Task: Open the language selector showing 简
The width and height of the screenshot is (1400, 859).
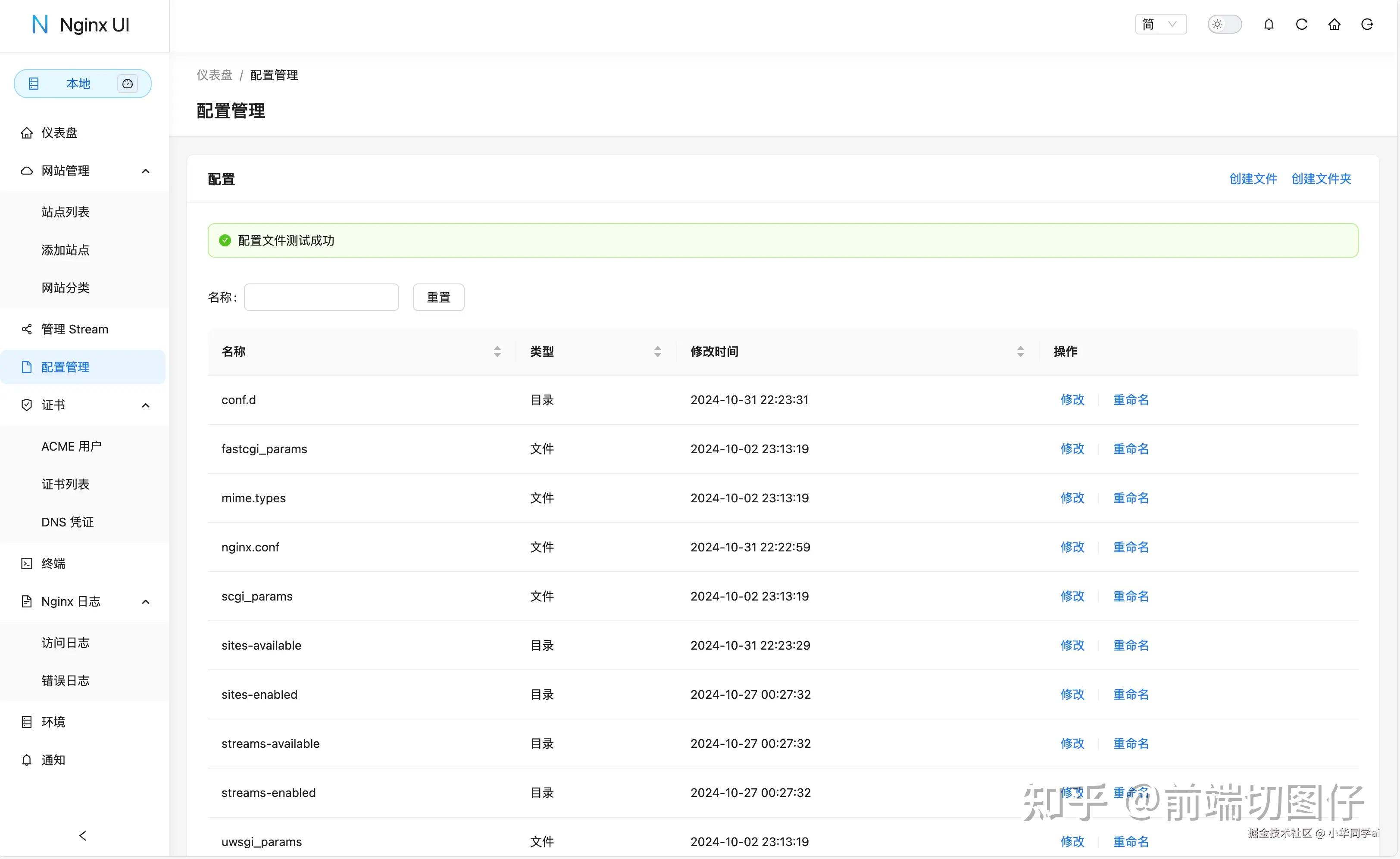Action: point(1161,24)
